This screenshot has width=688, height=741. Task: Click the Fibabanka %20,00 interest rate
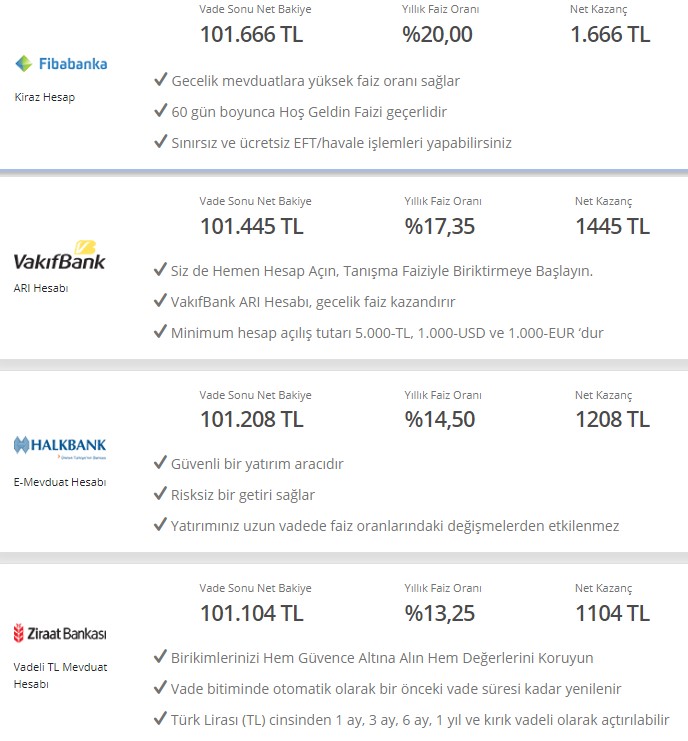point(437,34)
